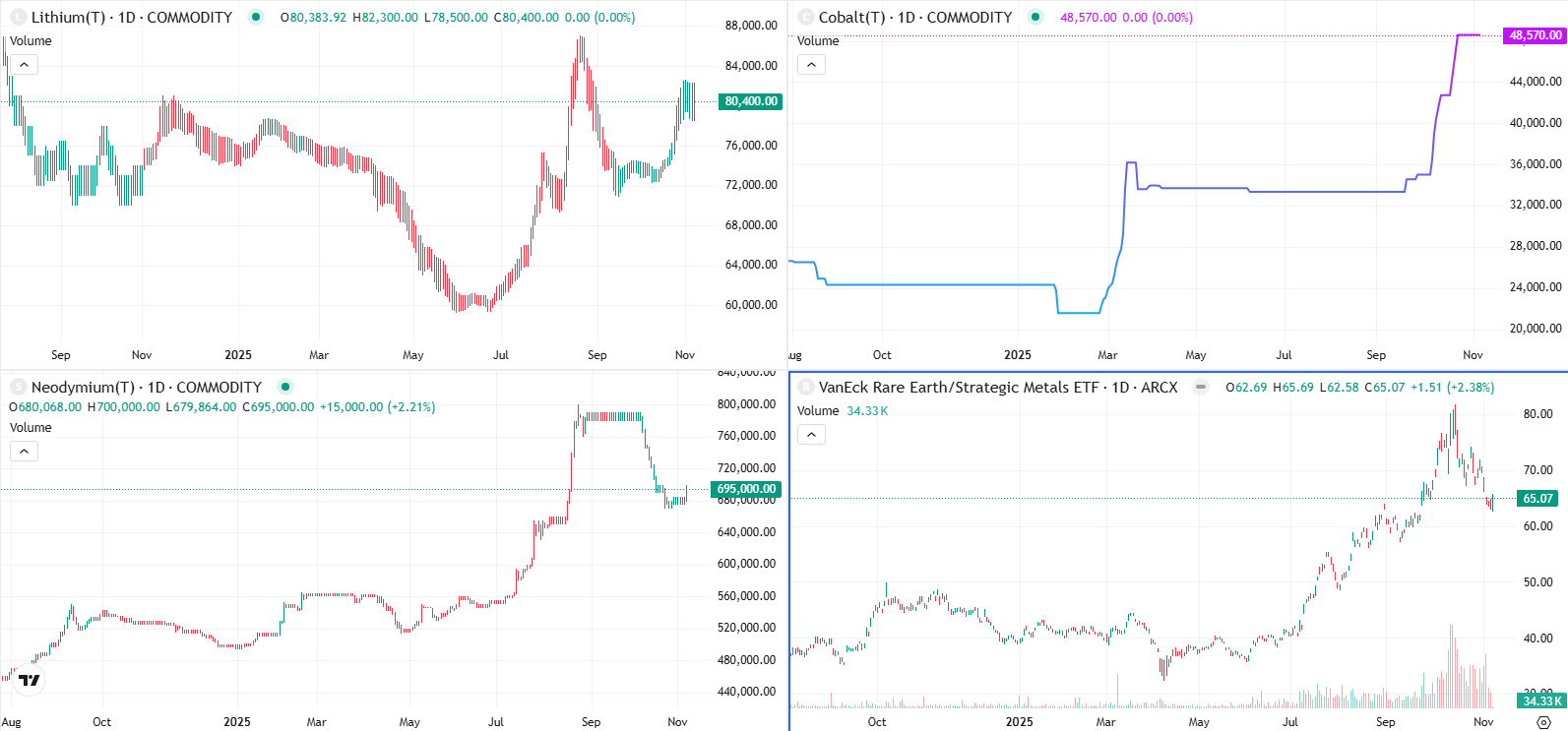The height and width of the screenshot is (731, 1568).
Task: Click the Cobalt symbol logo icon
Action: (806, 18)
